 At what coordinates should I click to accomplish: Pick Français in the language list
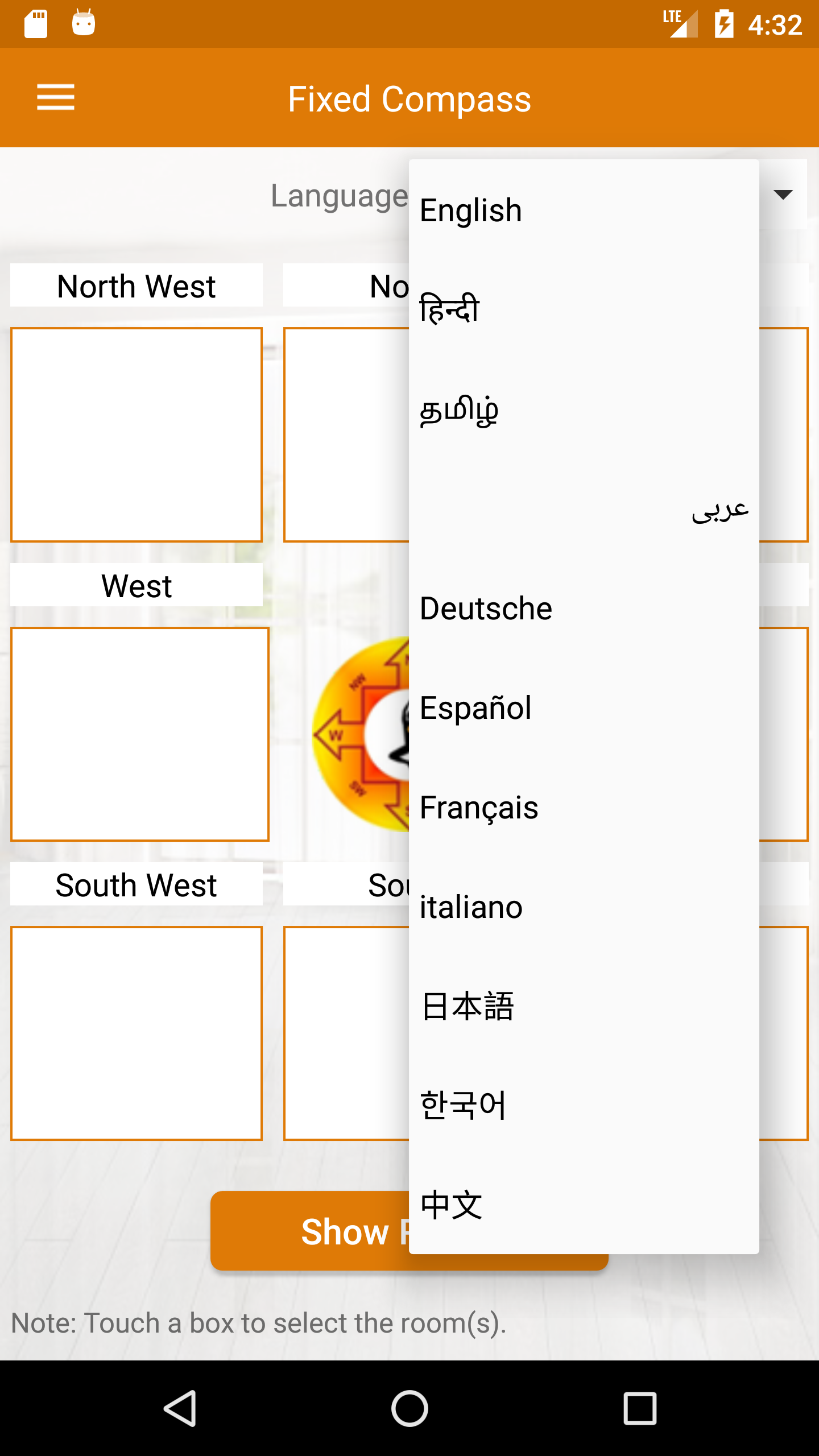pyautogui.click(x=584, y=808)
